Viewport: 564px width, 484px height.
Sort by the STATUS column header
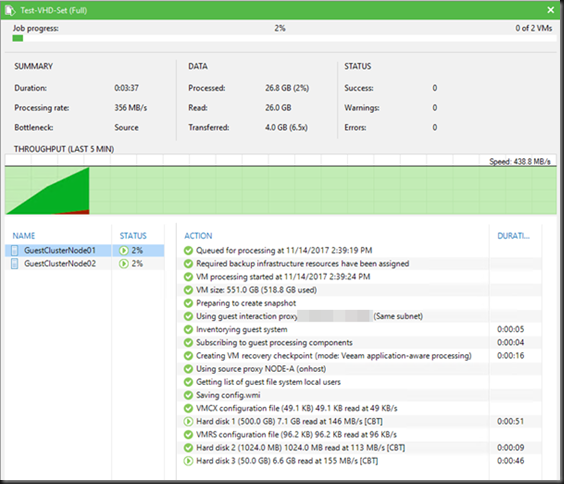133,236
